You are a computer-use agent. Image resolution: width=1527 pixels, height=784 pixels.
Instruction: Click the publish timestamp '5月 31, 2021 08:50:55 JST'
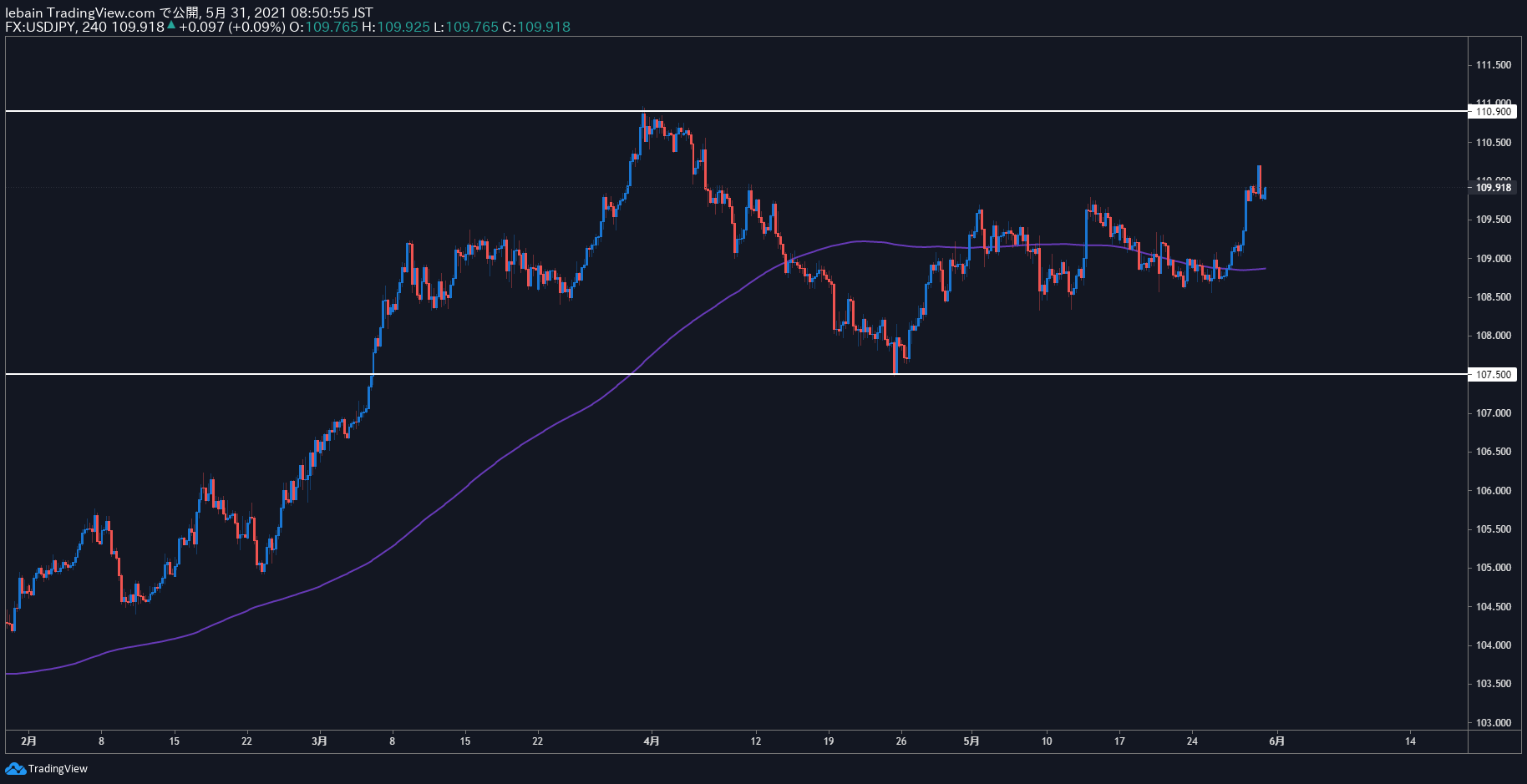(289, 13)
